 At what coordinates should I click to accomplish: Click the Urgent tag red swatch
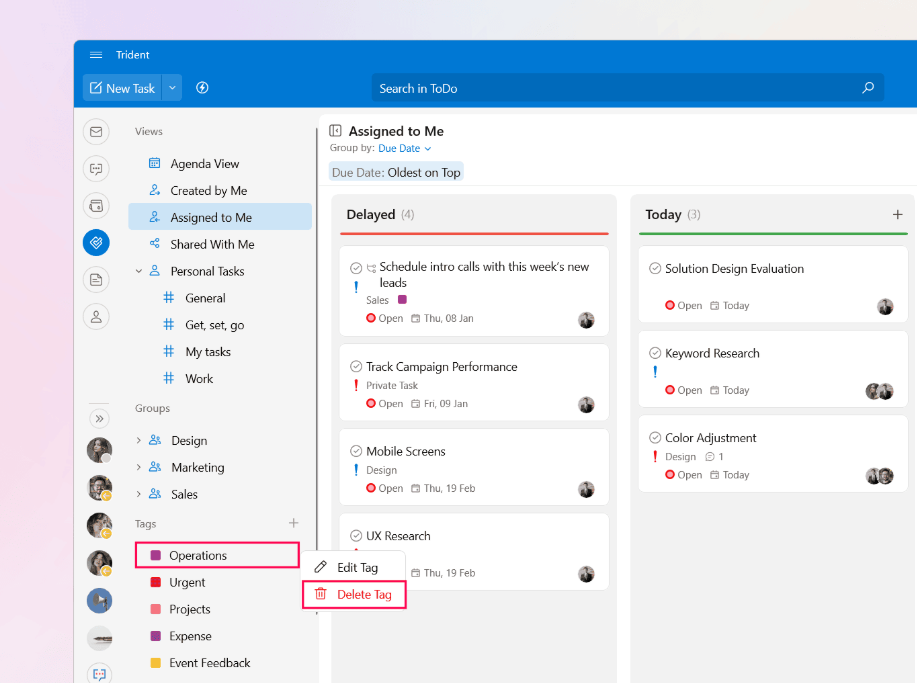tap(156, 582)
